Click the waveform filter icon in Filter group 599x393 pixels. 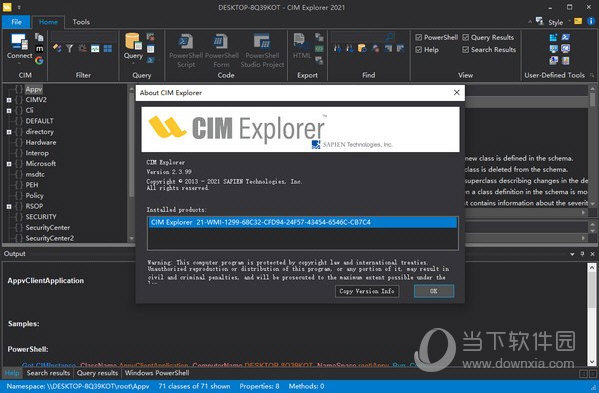(95, 49)
